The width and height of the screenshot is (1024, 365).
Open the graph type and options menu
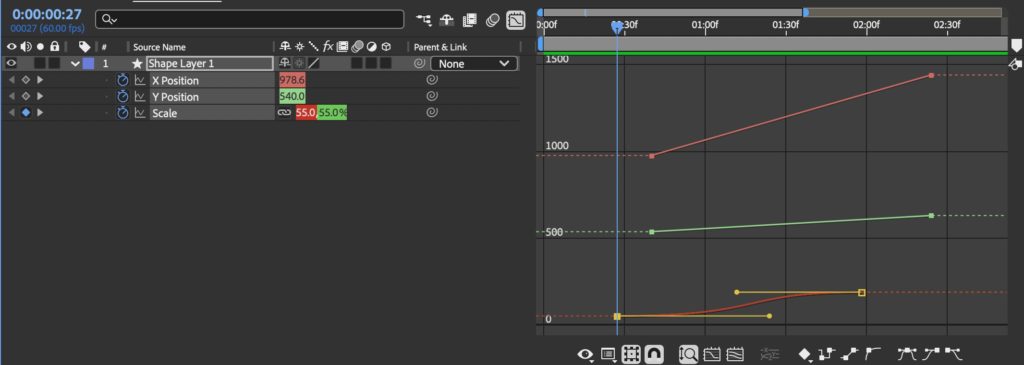point(608,354)
